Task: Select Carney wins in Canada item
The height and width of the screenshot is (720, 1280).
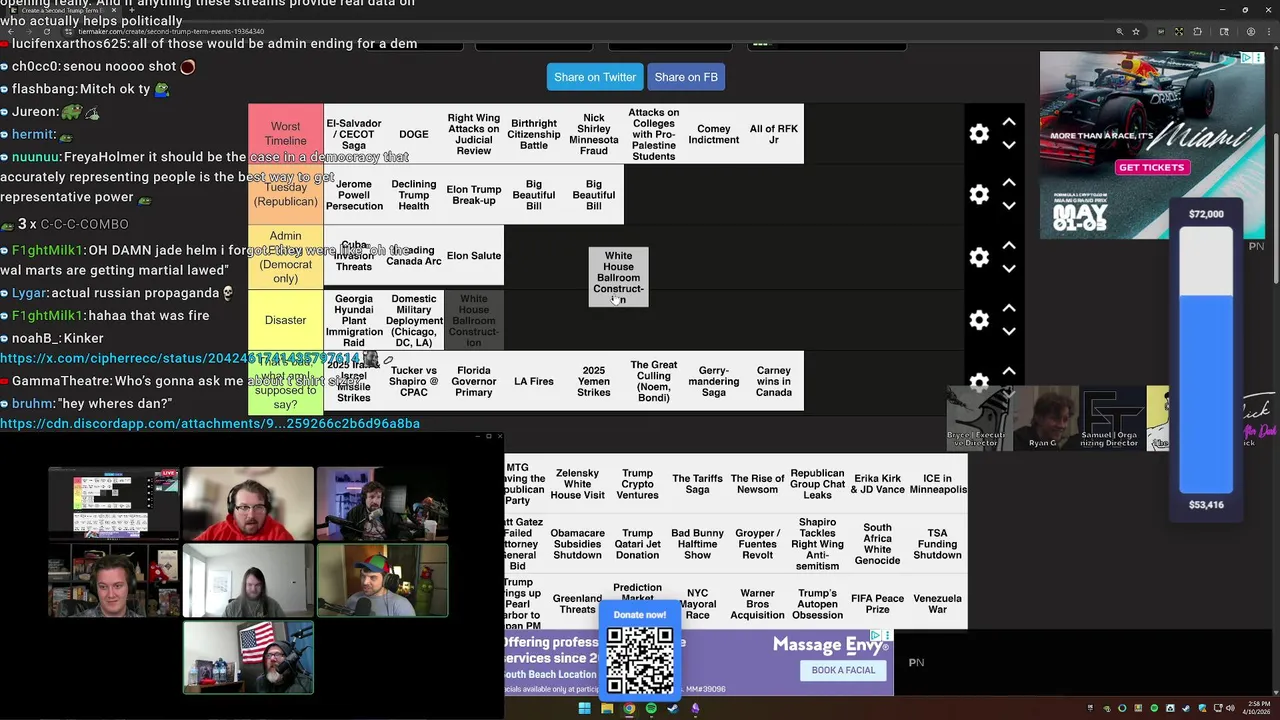Action: [774, 381]
